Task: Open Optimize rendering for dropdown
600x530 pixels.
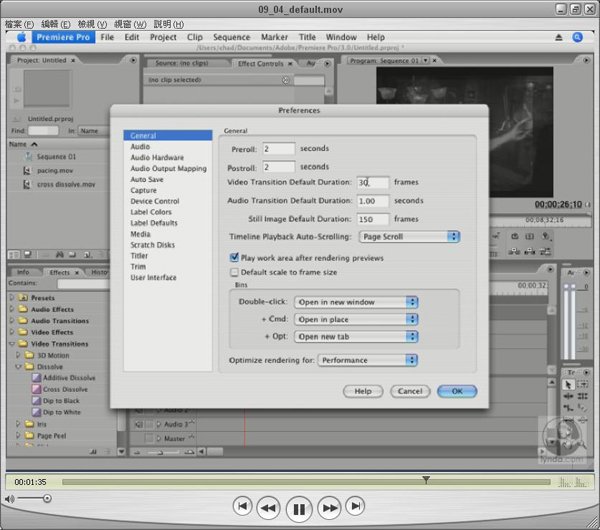Action: tap(367, 360)
